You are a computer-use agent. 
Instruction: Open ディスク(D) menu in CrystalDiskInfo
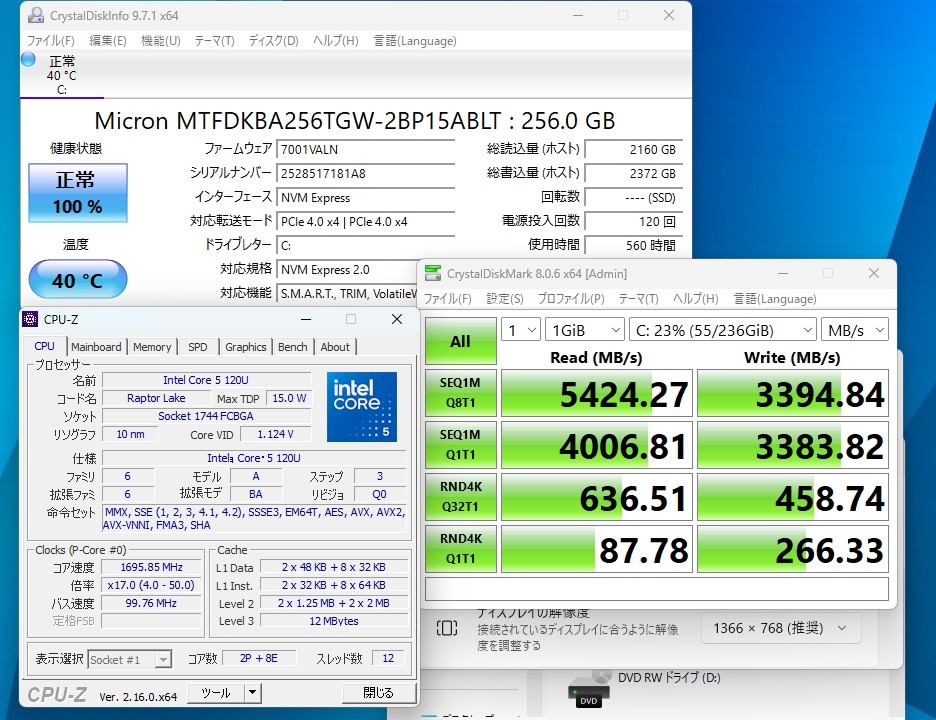(273, 41)
